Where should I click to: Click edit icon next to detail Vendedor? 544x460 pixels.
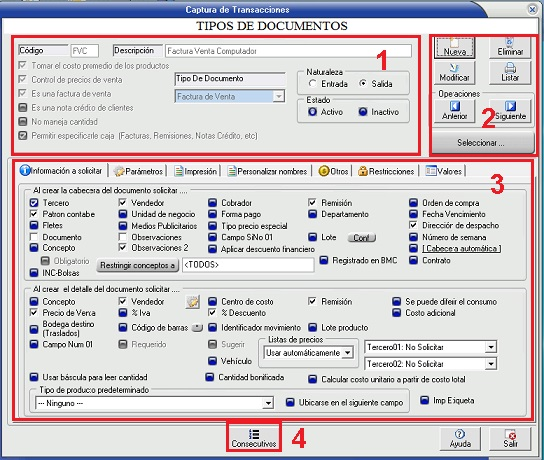point(192,302)
